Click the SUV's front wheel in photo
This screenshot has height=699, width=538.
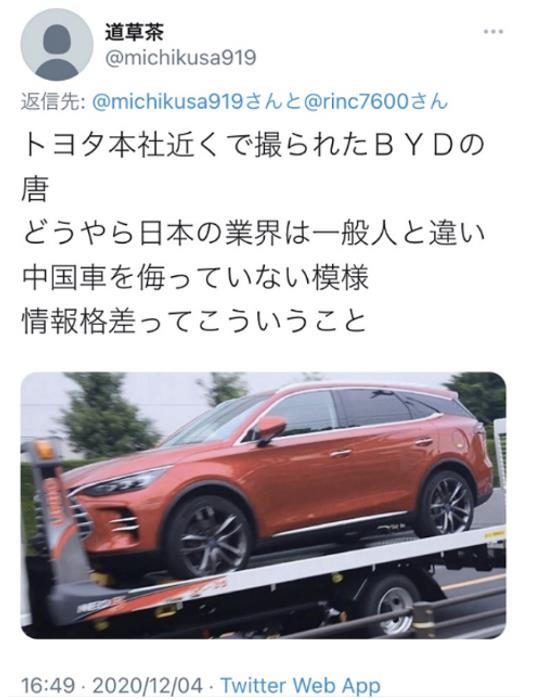[x=209, y=537]
